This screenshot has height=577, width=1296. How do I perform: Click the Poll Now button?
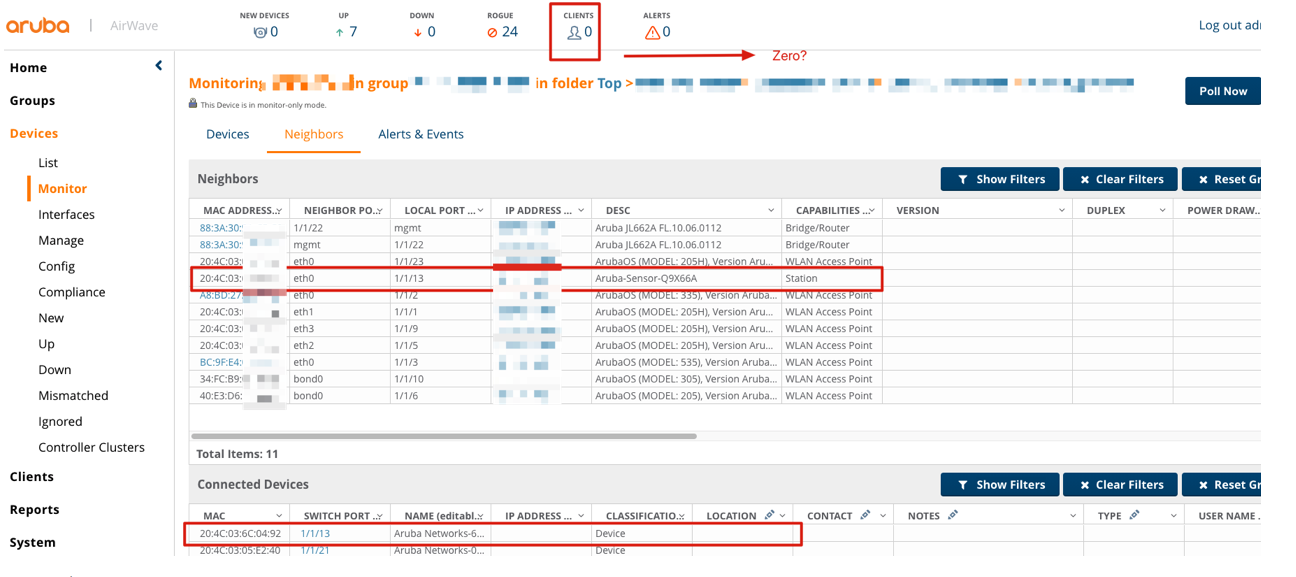pyautogui.click(x=1222, y=91)
